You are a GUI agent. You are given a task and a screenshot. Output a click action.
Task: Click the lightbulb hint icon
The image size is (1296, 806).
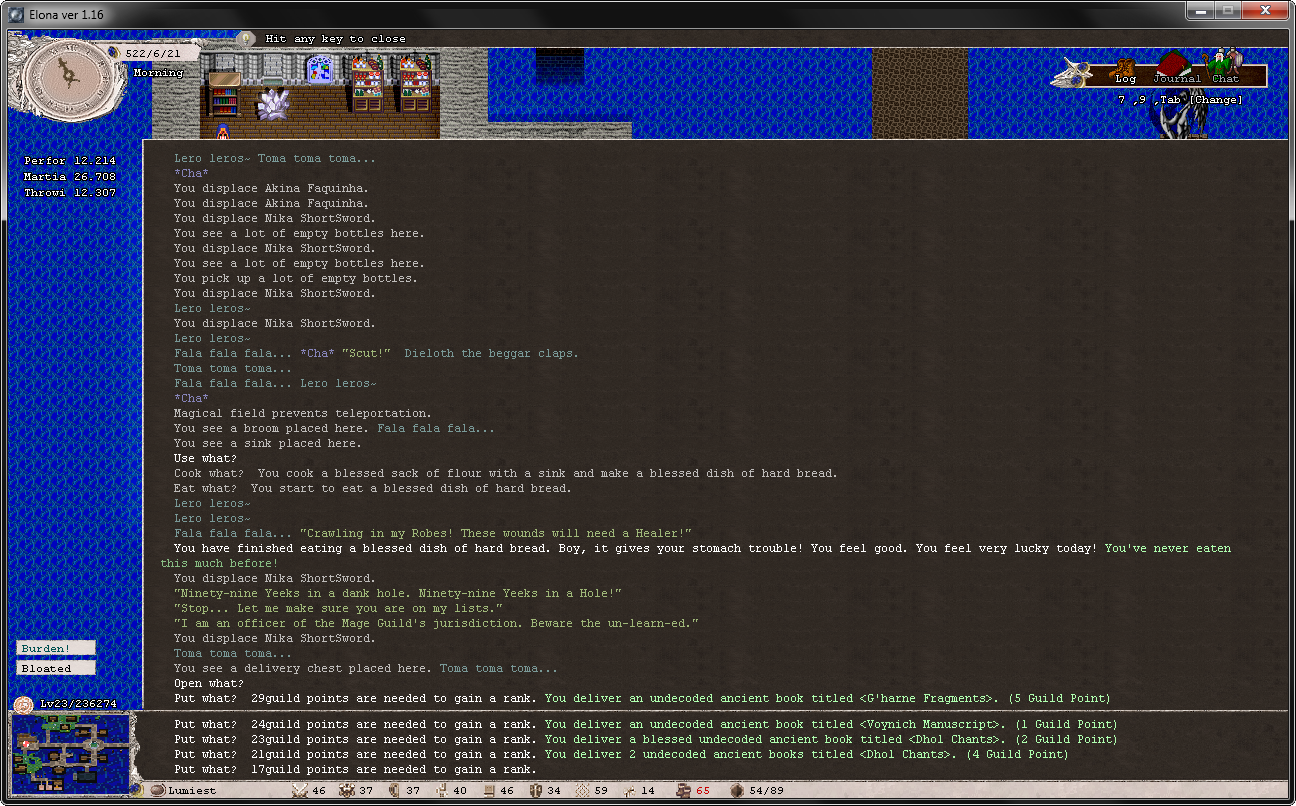point(247,38)
